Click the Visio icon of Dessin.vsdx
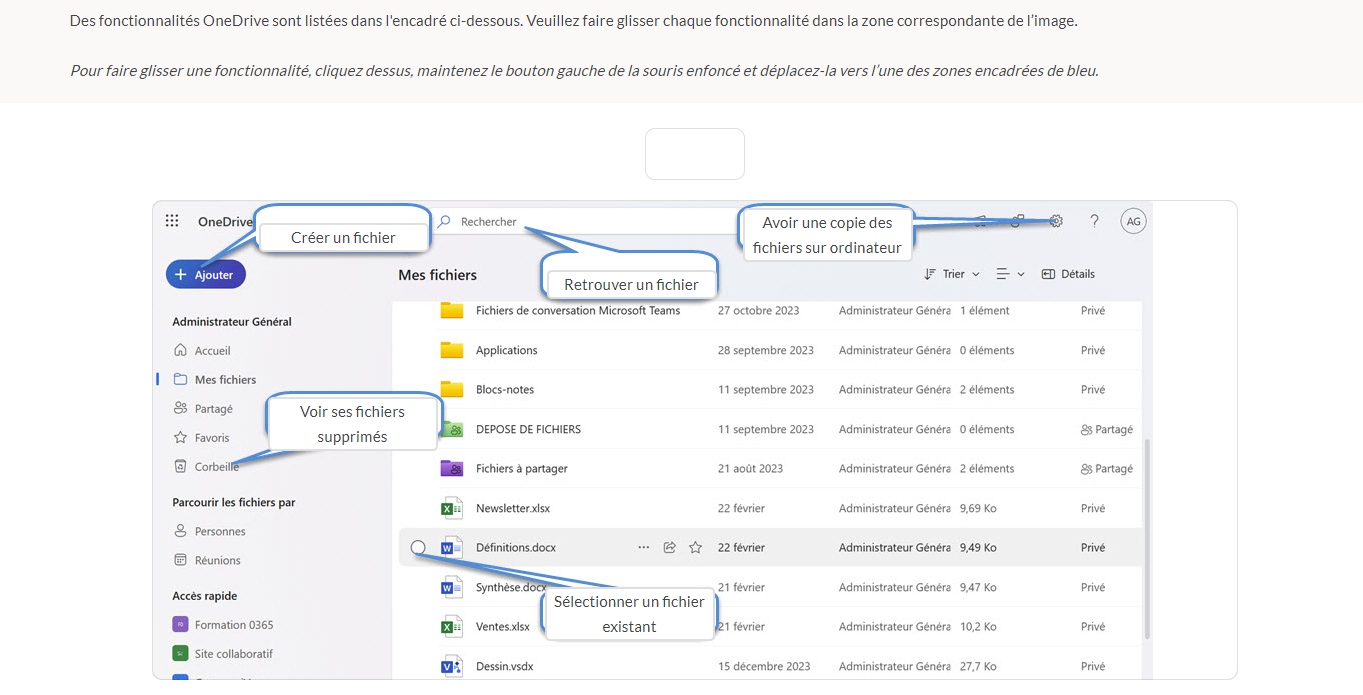Image resolution: width=1363 pixels, height=695 pixels. (452, 666)
